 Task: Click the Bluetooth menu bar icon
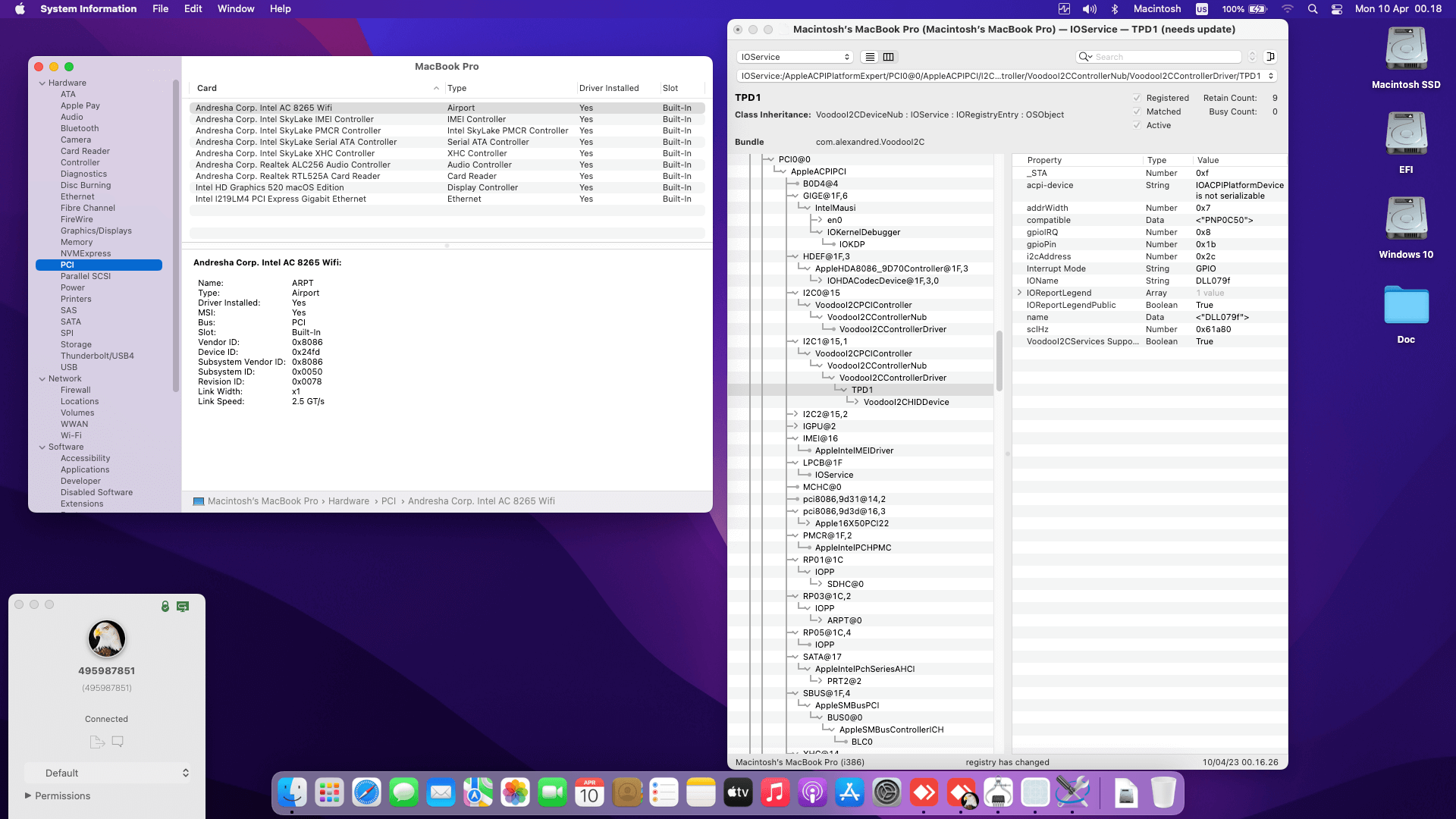pyautogui.click(x=1115, y=9)
